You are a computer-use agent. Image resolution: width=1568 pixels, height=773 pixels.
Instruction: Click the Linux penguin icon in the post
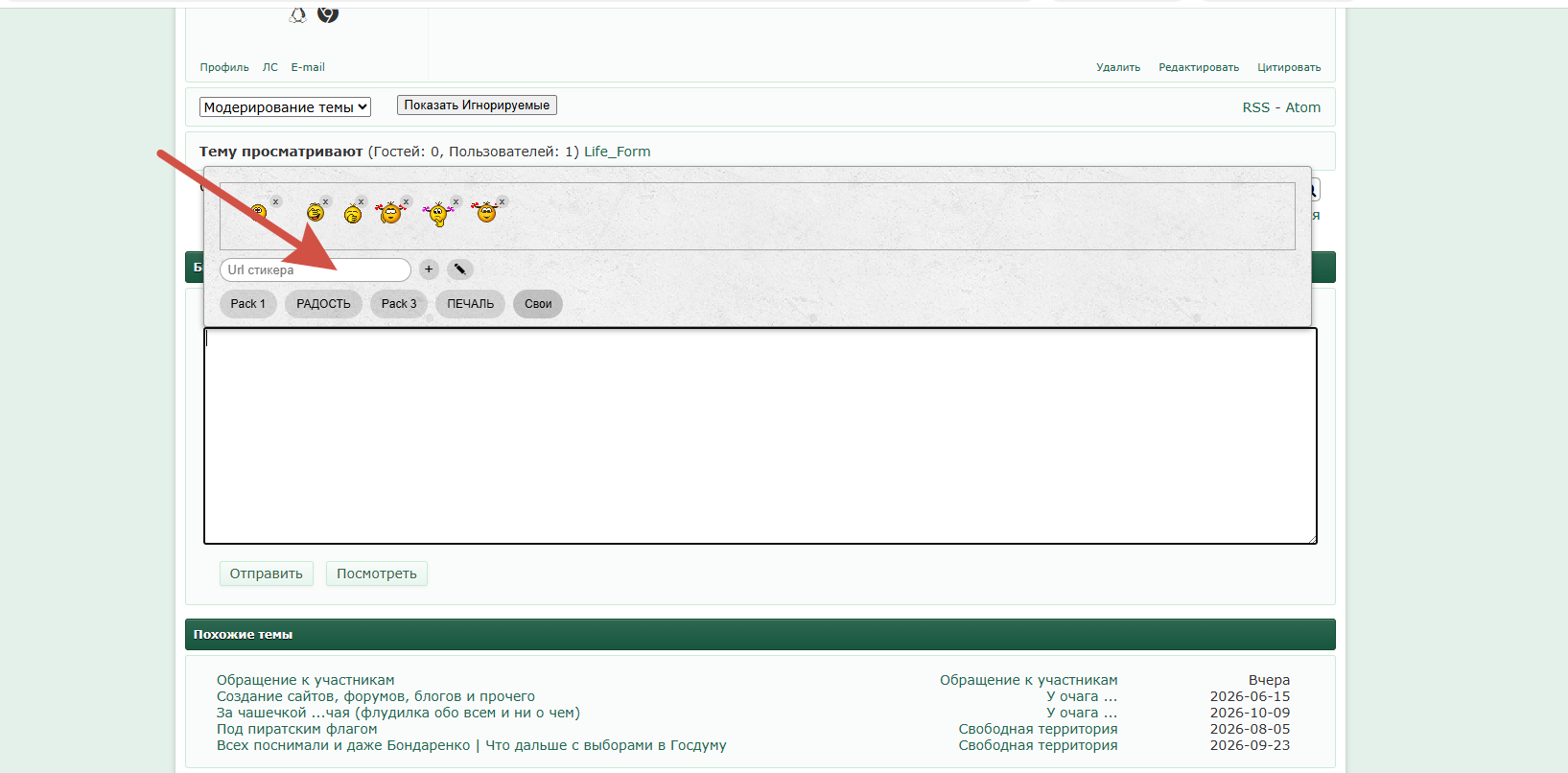pyautogui.click(x=298, y=14)
